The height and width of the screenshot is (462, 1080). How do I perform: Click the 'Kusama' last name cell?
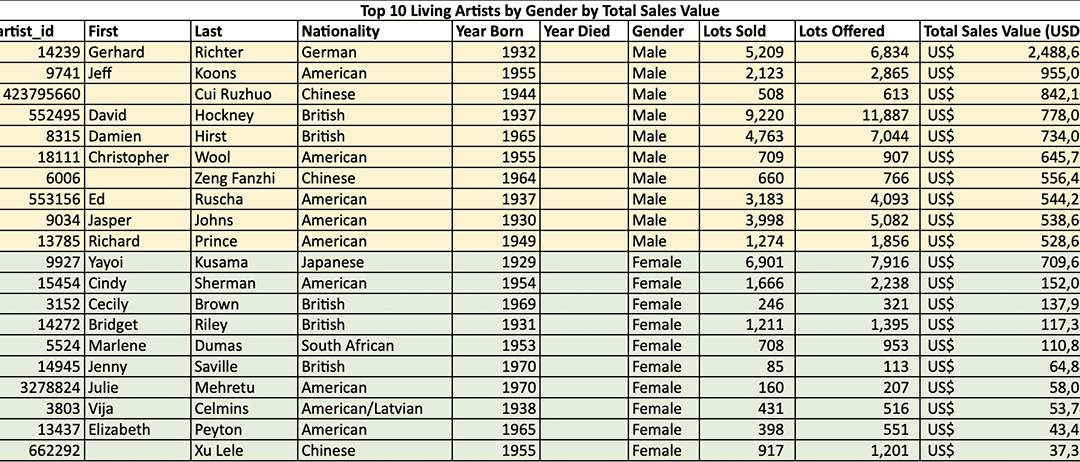coord(220,262)
